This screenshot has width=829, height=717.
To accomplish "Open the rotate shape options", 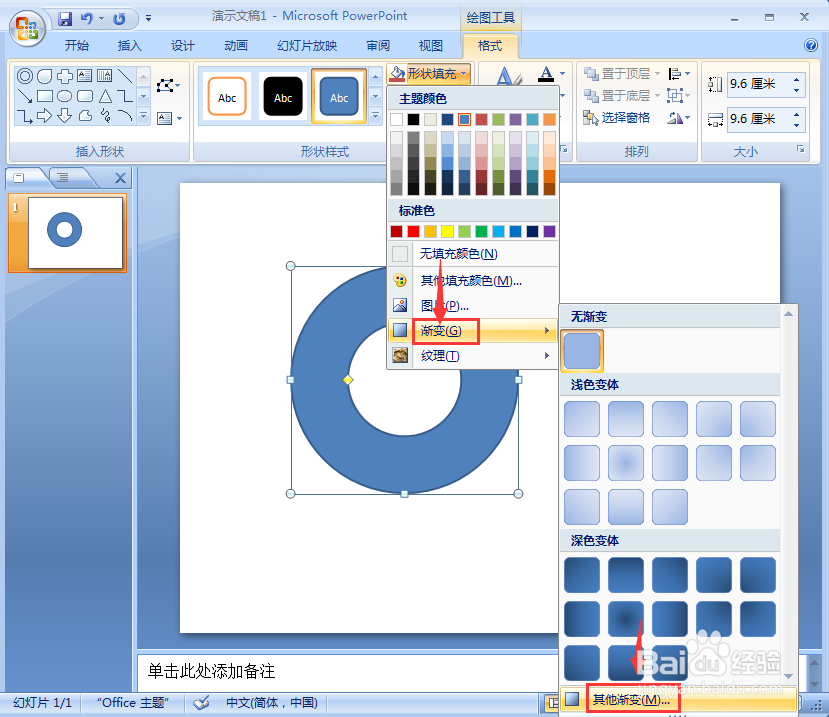I will [678, 117].
